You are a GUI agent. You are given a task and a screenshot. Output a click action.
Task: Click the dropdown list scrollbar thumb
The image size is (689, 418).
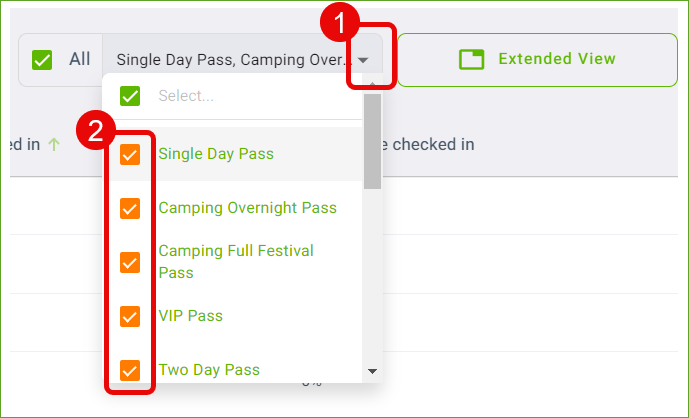click(x=373, y=142)
